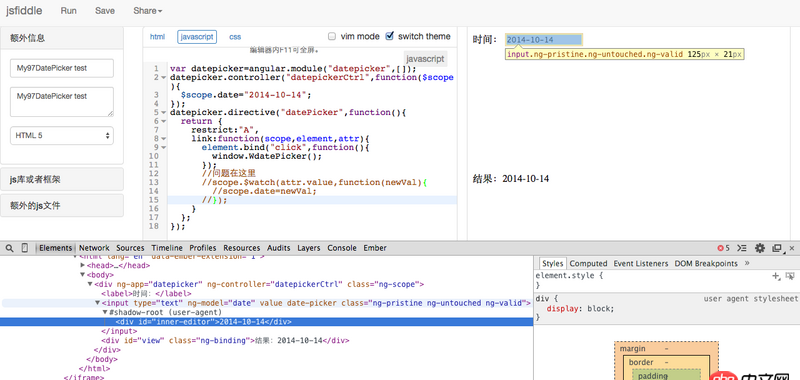Enable the vim mode checkbox
The width and height of the screenshot is (800, 380).
click(x=332, y=36)
